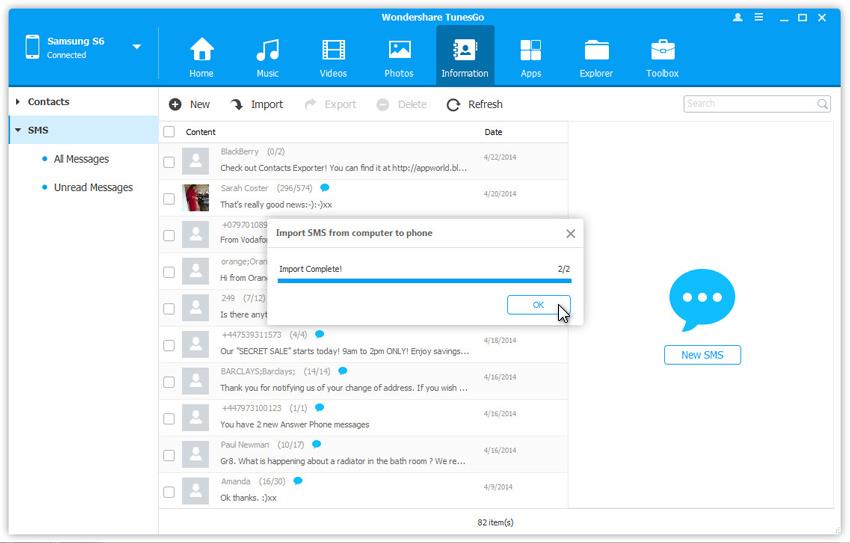Click into the Search field

pos(748,103)
